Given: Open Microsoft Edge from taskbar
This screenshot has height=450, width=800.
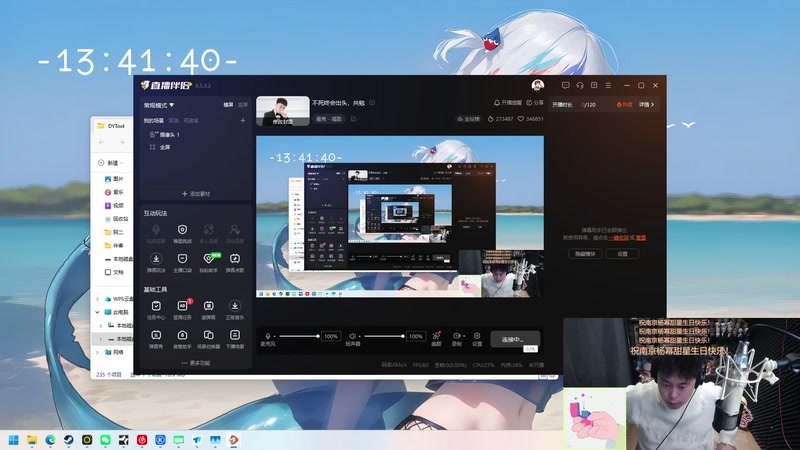Looking at the screenshot, I should (50, 440).
